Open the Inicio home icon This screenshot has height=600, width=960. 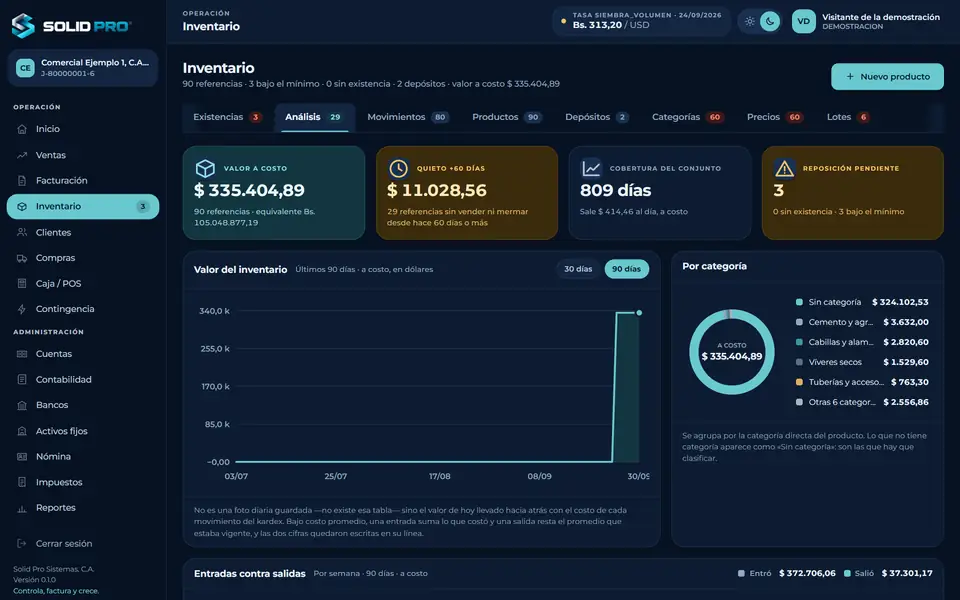[22, 129]
